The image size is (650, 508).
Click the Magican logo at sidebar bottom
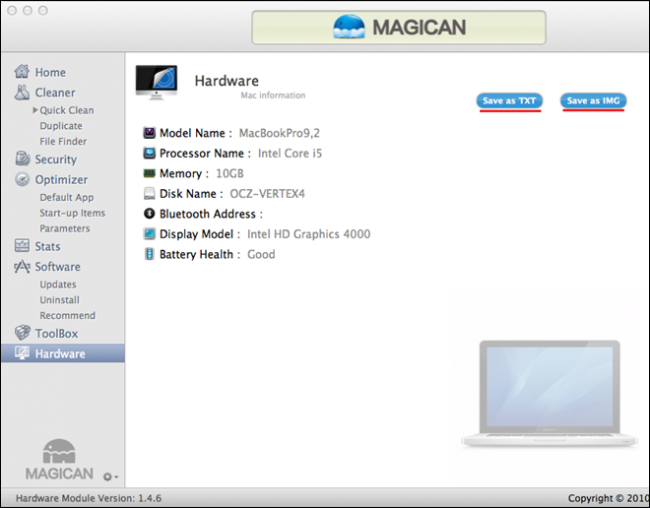[x=59, y=459]
